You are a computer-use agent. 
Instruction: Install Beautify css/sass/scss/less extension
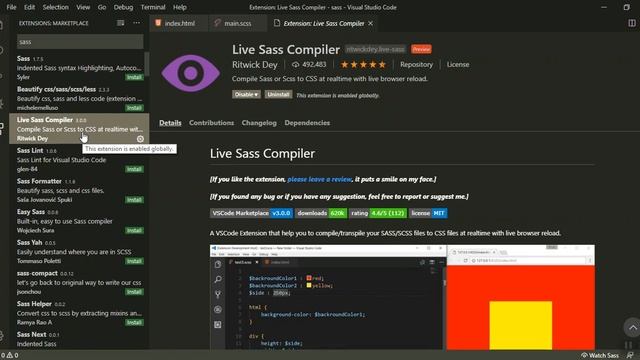click(x=134, y=108)
